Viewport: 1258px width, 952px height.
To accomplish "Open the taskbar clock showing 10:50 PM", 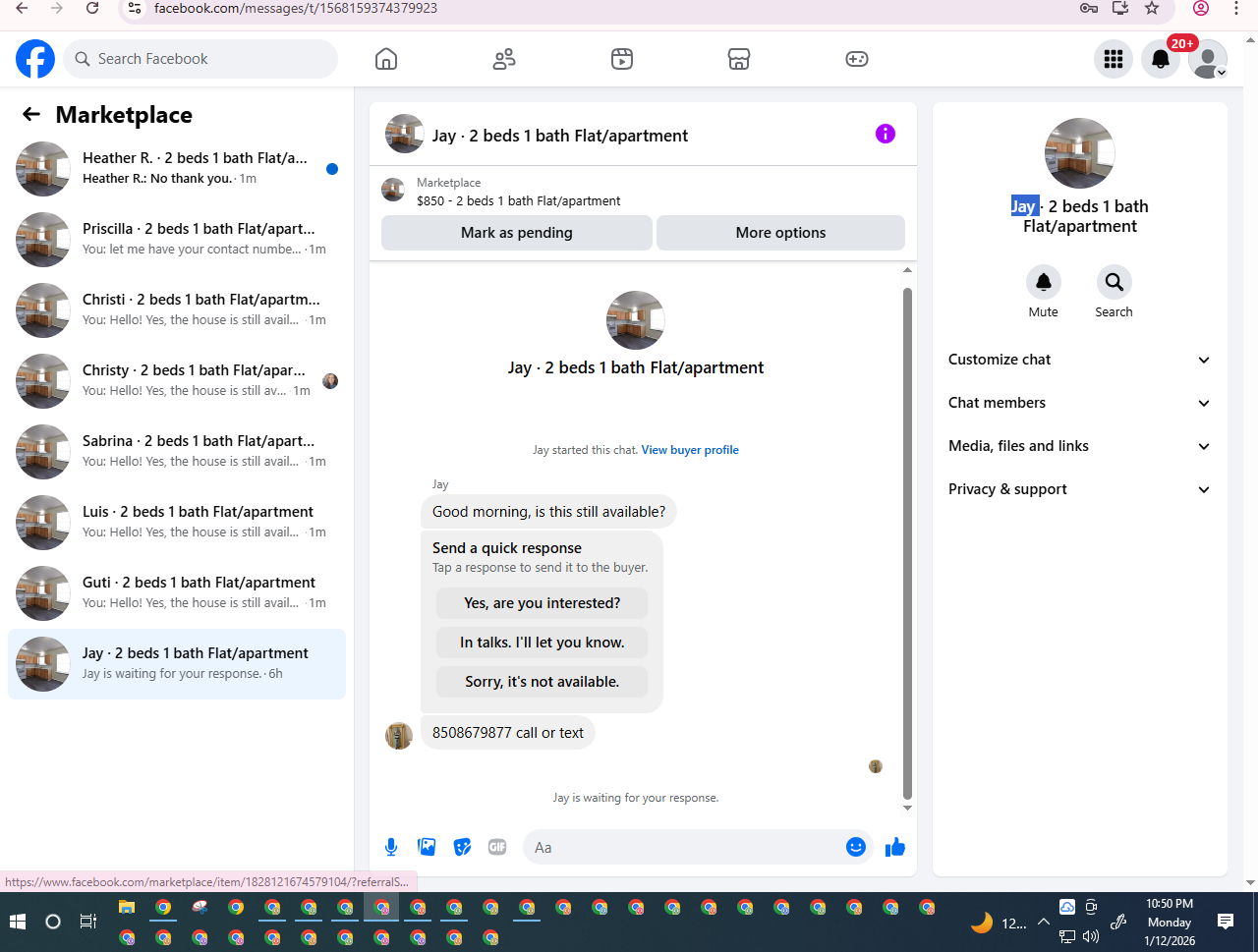I will pyautogui.click(x=1170, y=922).
